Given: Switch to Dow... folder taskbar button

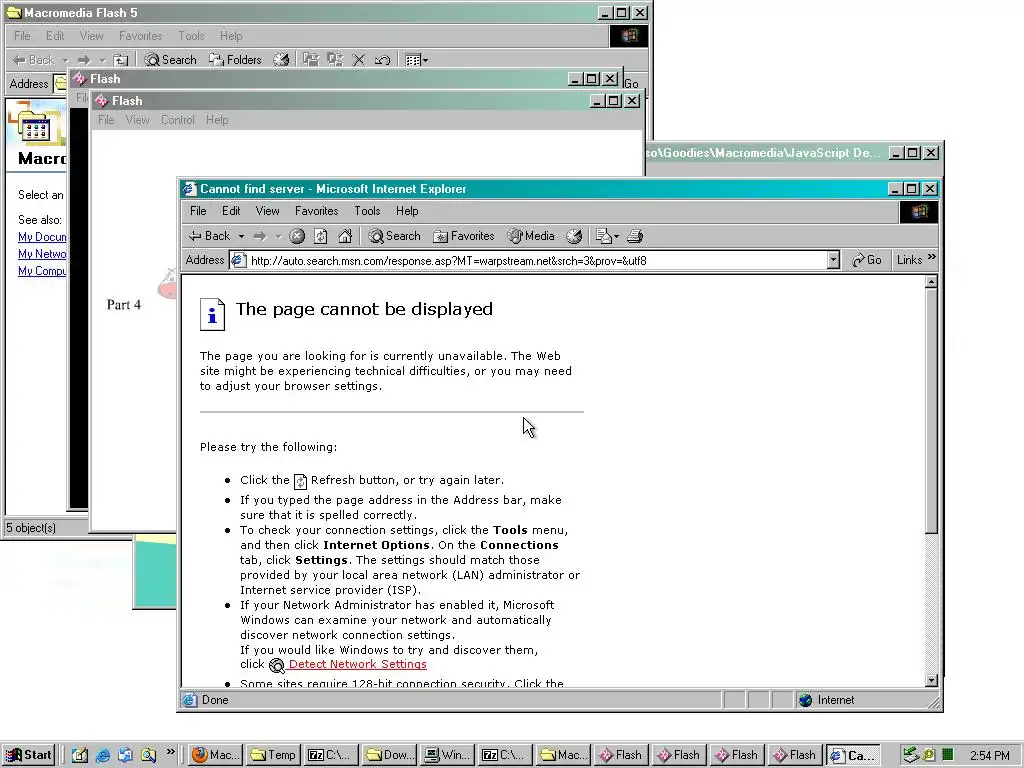Looking at the screenshot, I should (389, 755).
